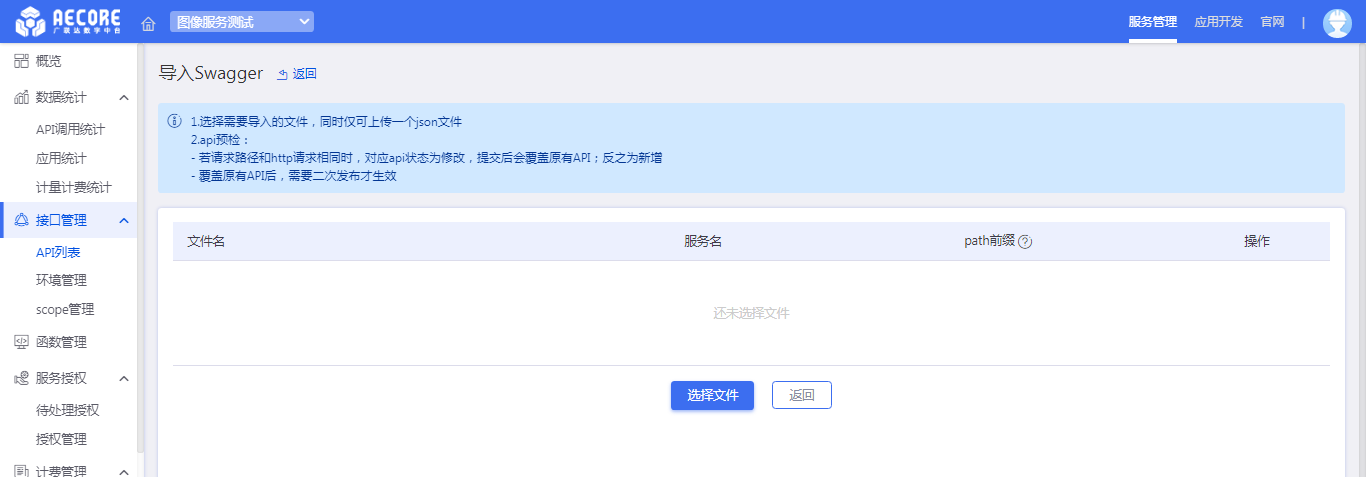Click the return arrow icon beside 导入Swagger

click(282, 74)
